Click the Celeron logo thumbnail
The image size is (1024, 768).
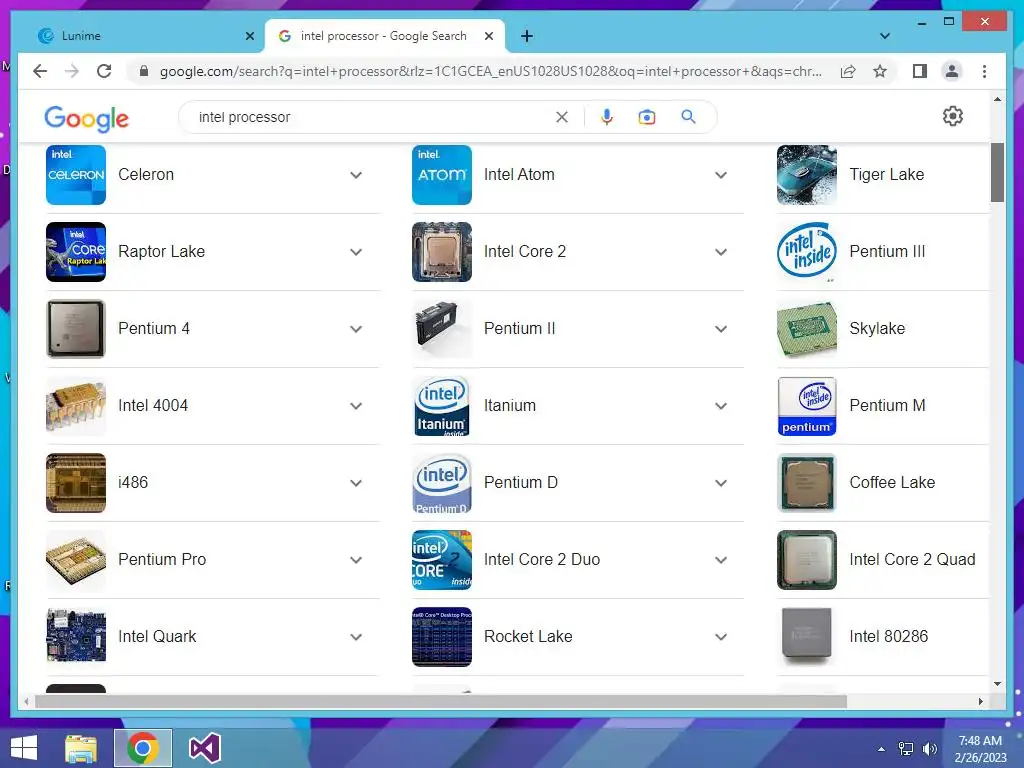click(x=76, y=175)
